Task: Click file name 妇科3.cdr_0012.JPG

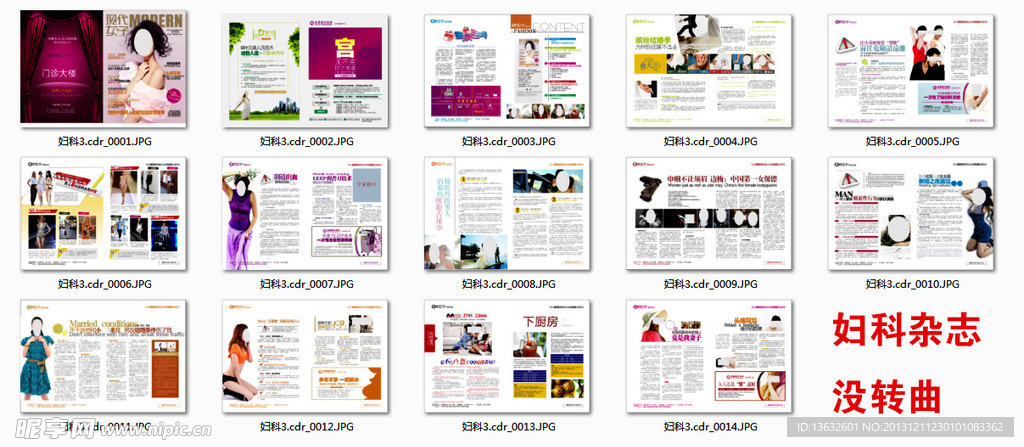Action: point(306,427)
